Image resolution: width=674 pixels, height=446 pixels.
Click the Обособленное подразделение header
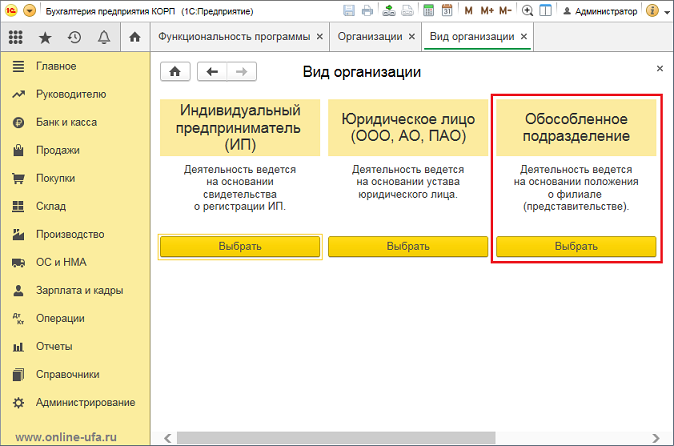[x=576, y=128]
